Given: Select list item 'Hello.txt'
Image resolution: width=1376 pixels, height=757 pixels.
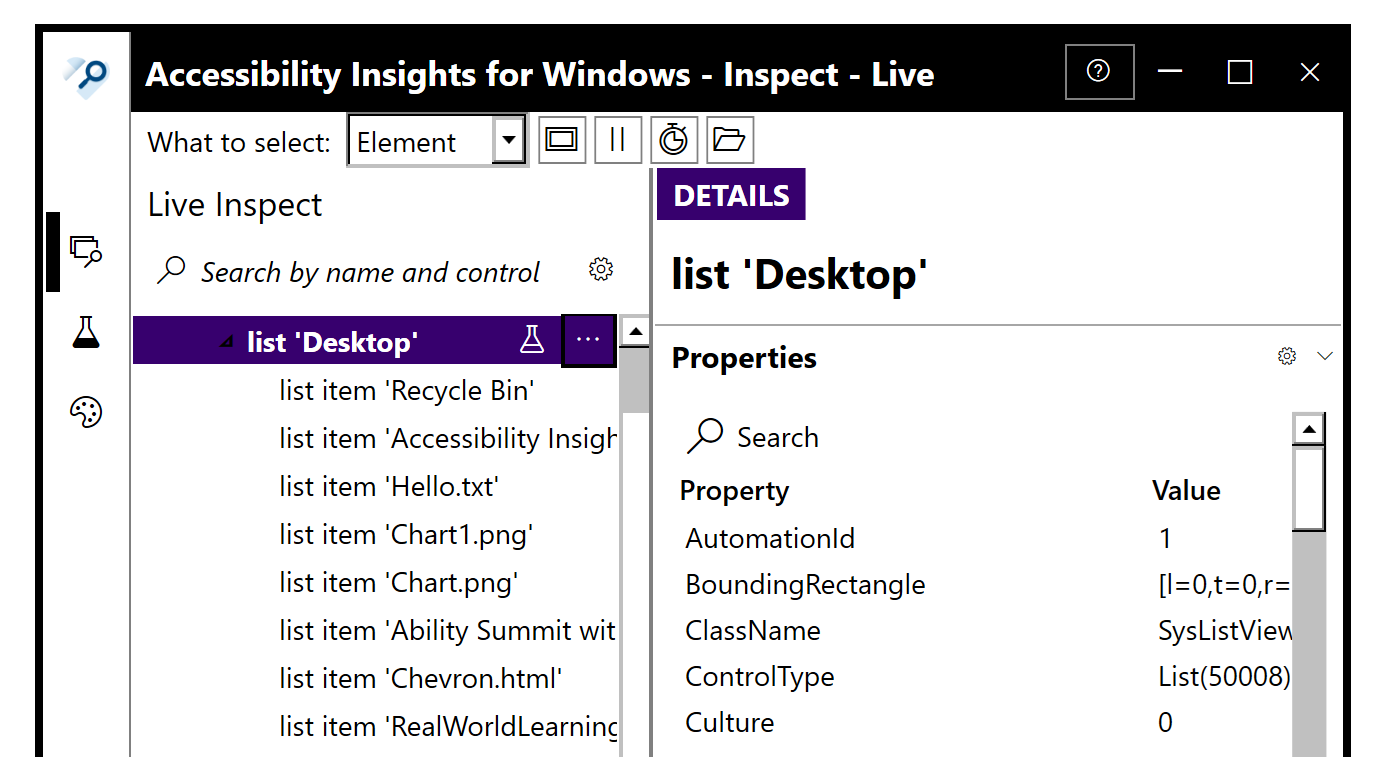Looking at the screenshot, I should [389, 486].
